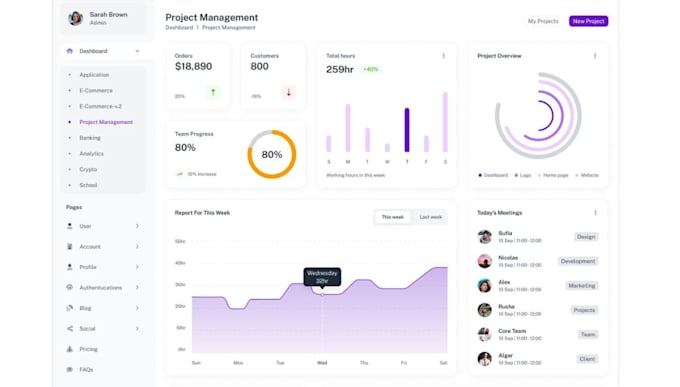The width and height of the screenshot is (680, 387).
Task: Toggle the Dashboard legend item in Project Overview
Action: 493,175
